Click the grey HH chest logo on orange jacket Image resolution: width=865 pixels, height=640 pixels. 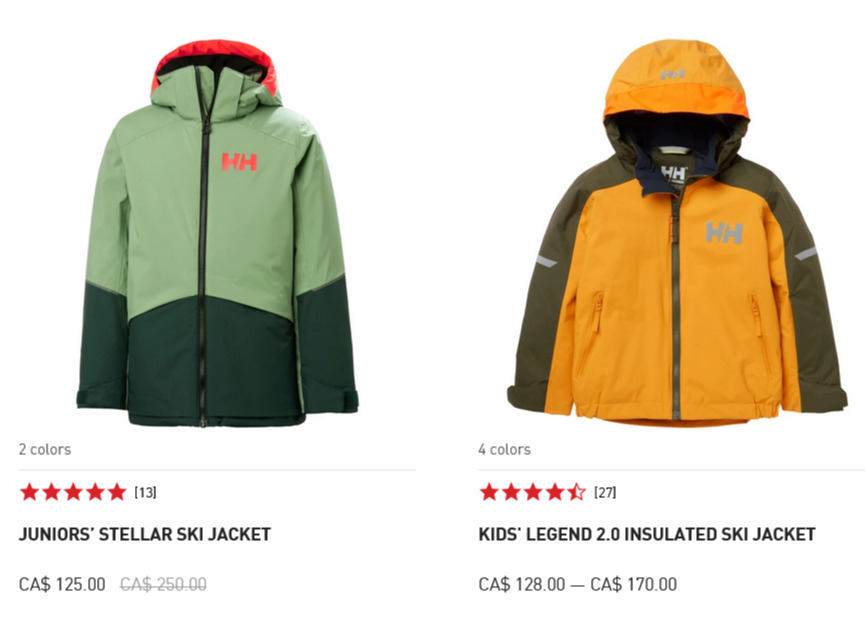[724, 232]
